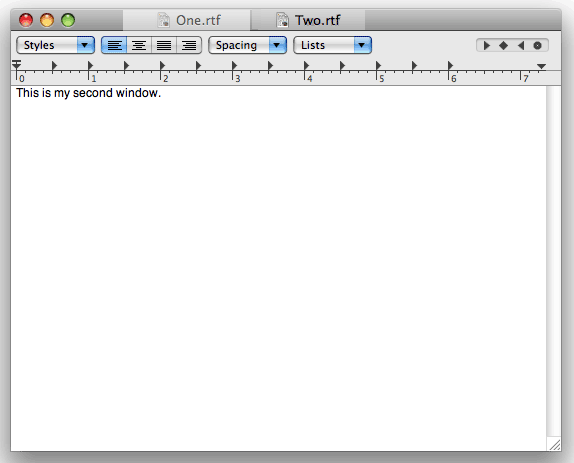Click the tab stop at 2 inches

(162, 66)
